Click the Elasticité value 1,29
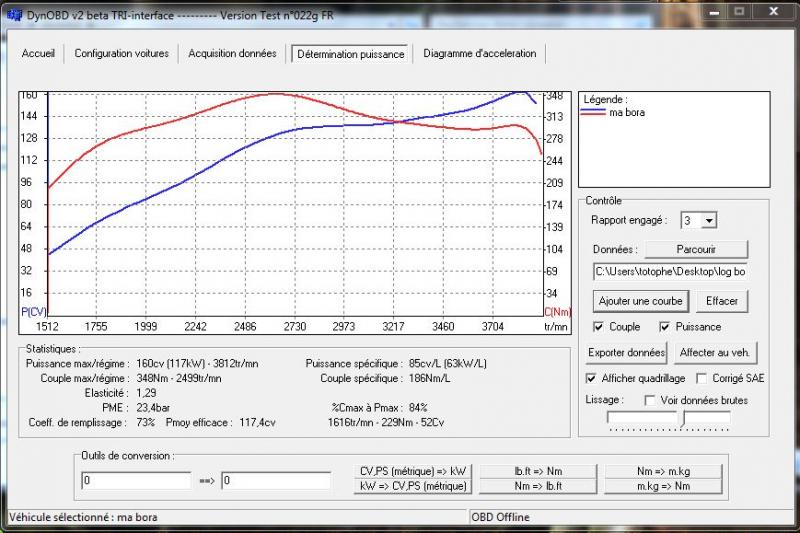 pyautogui.click(x=146, y=394)
